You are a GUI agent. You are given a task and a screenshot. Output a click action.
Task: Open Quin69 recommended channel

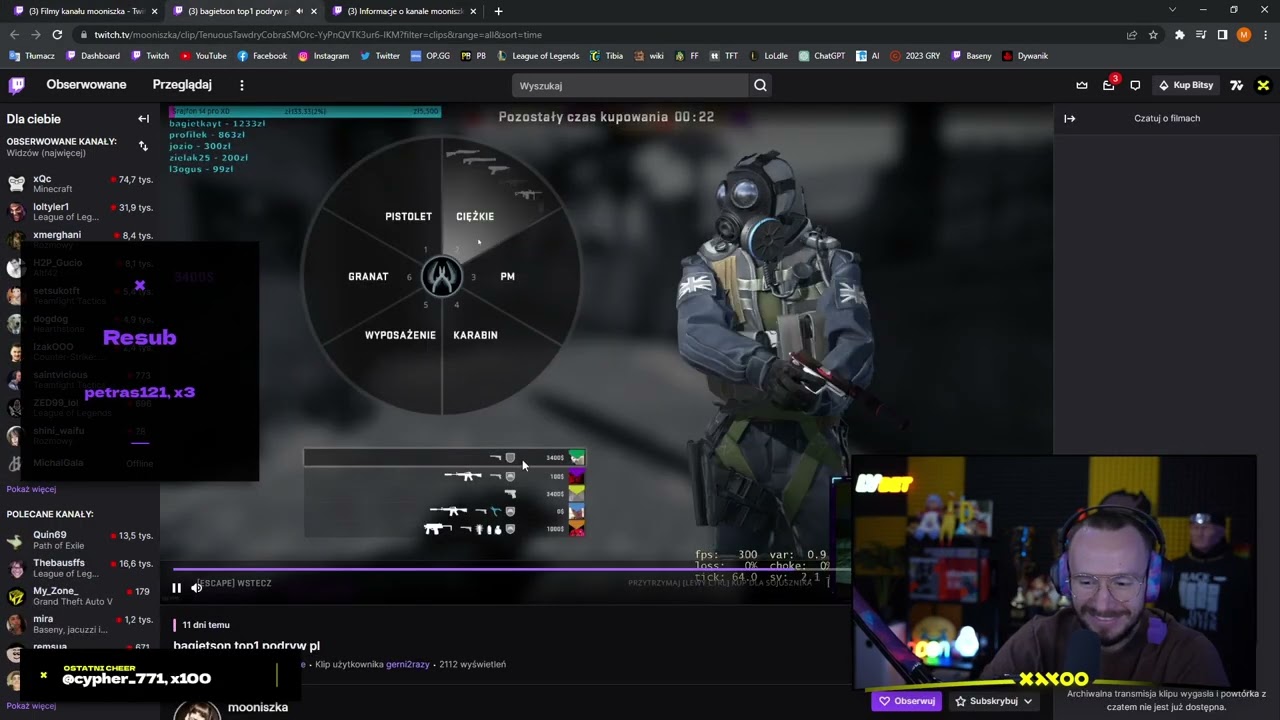(80, 539)
